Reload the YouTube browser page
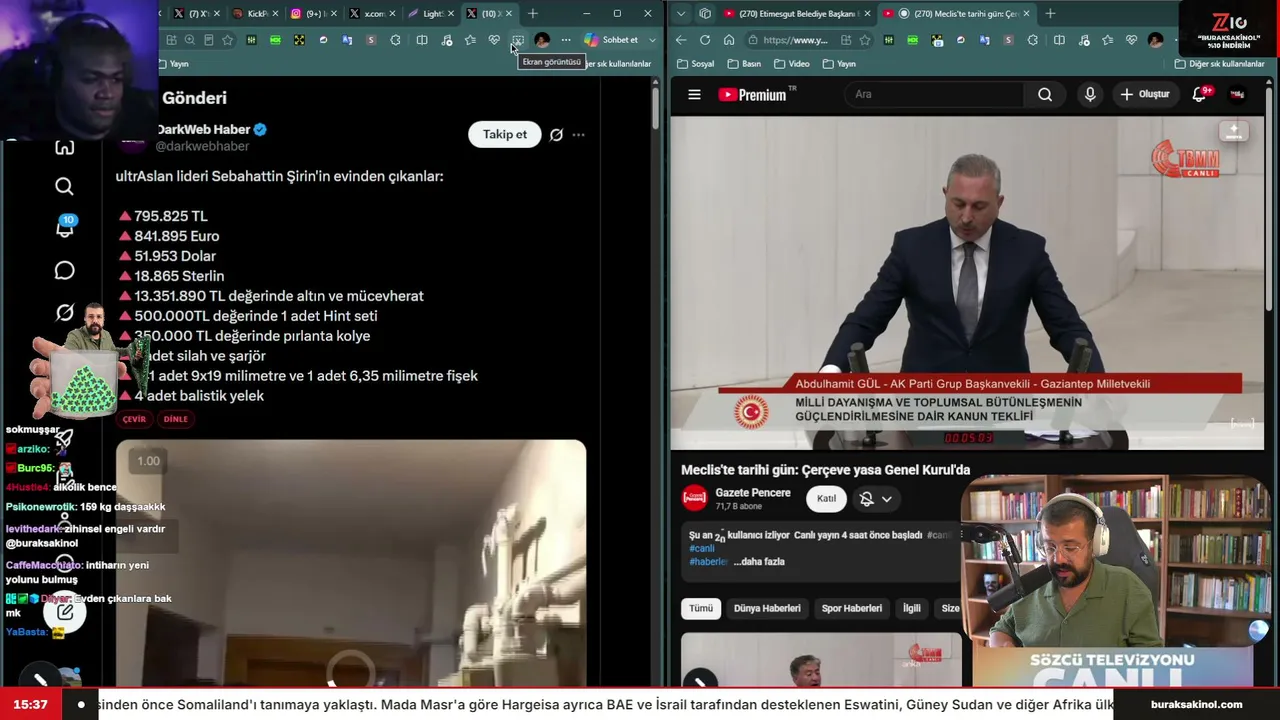This screenshot has height=720, width=1280. click(705, 40)
